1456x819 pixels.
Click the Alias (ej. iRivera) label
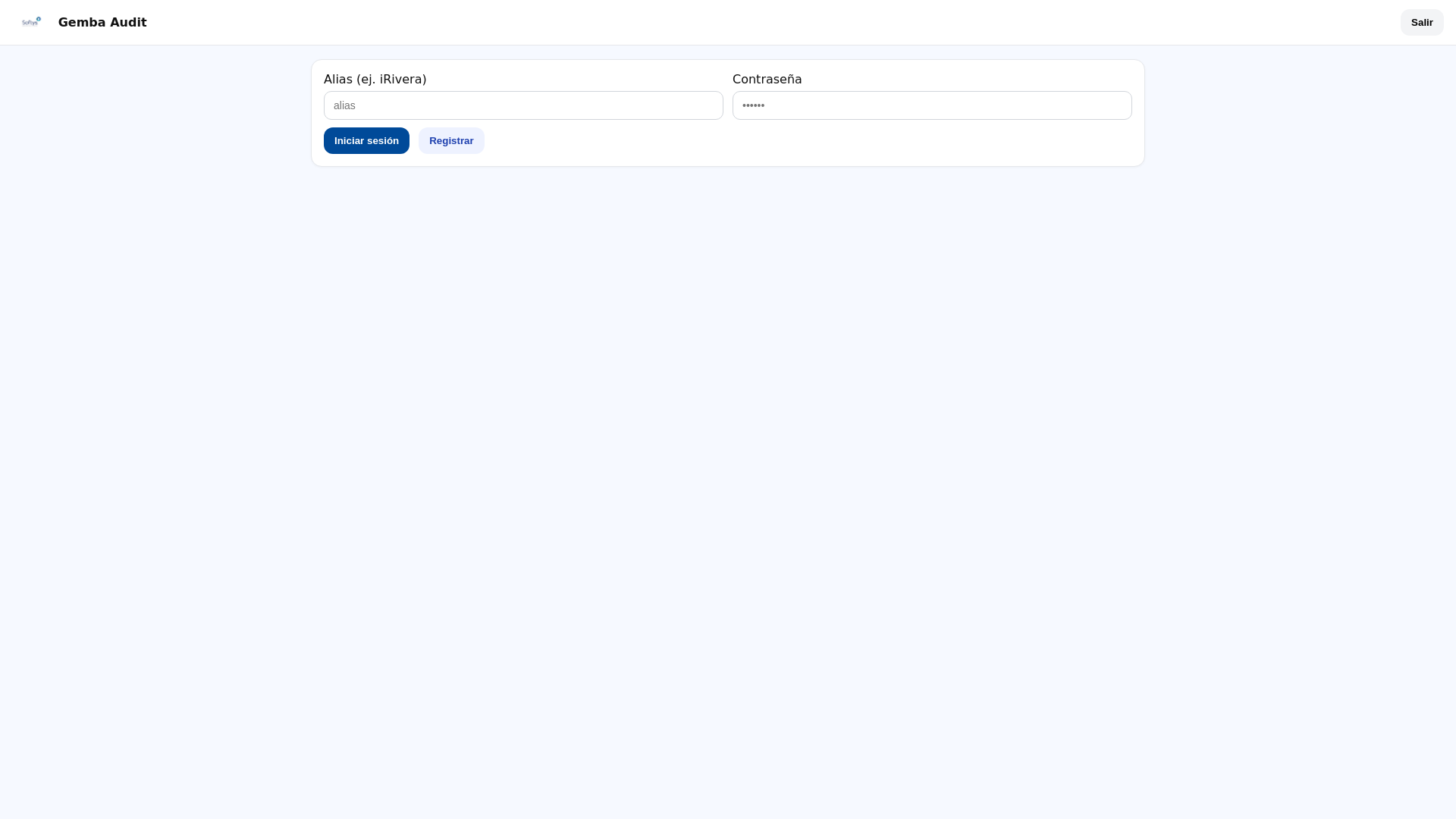coord(375,80)
